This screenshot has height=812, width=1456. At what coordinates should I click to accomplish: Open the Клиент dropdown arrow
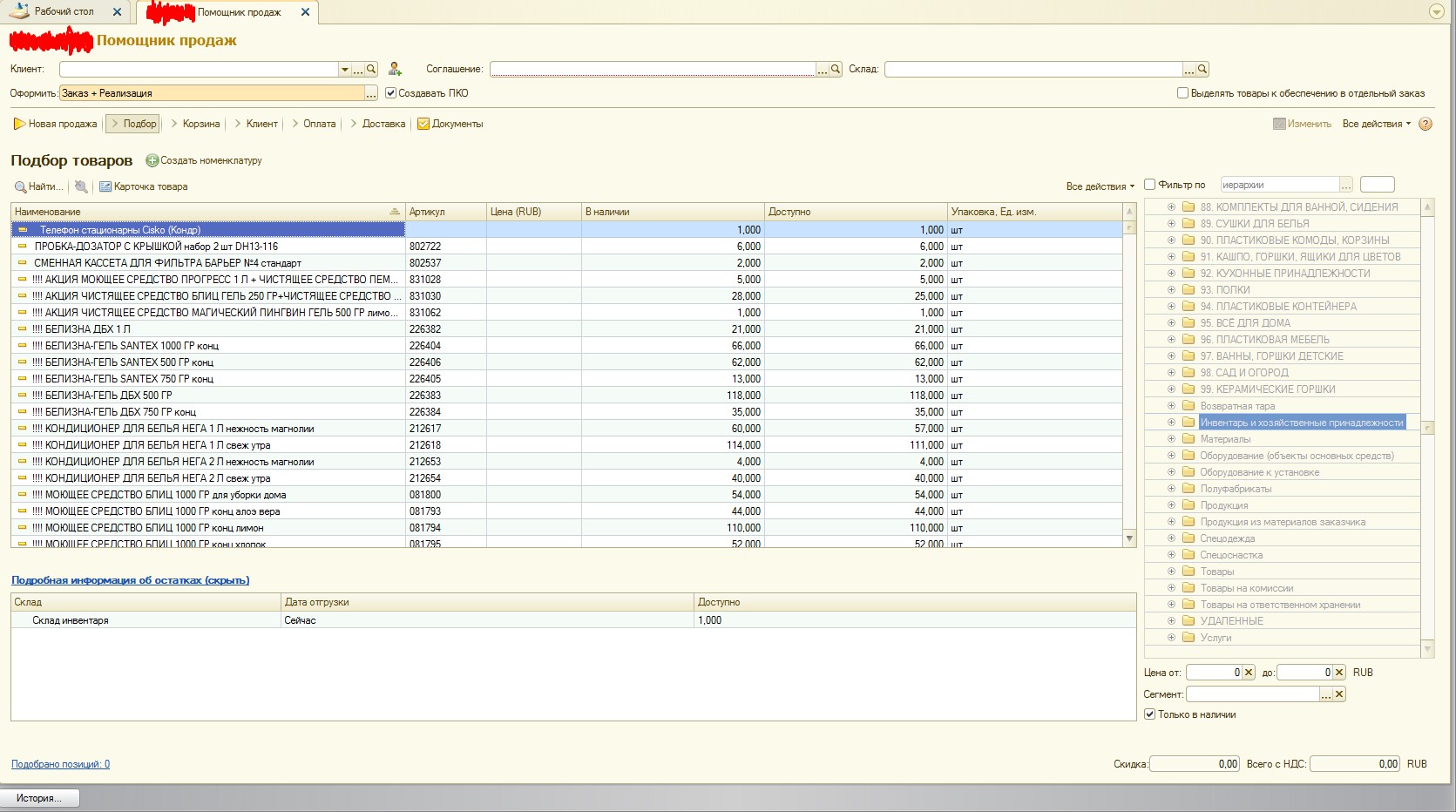coord(344,69)
